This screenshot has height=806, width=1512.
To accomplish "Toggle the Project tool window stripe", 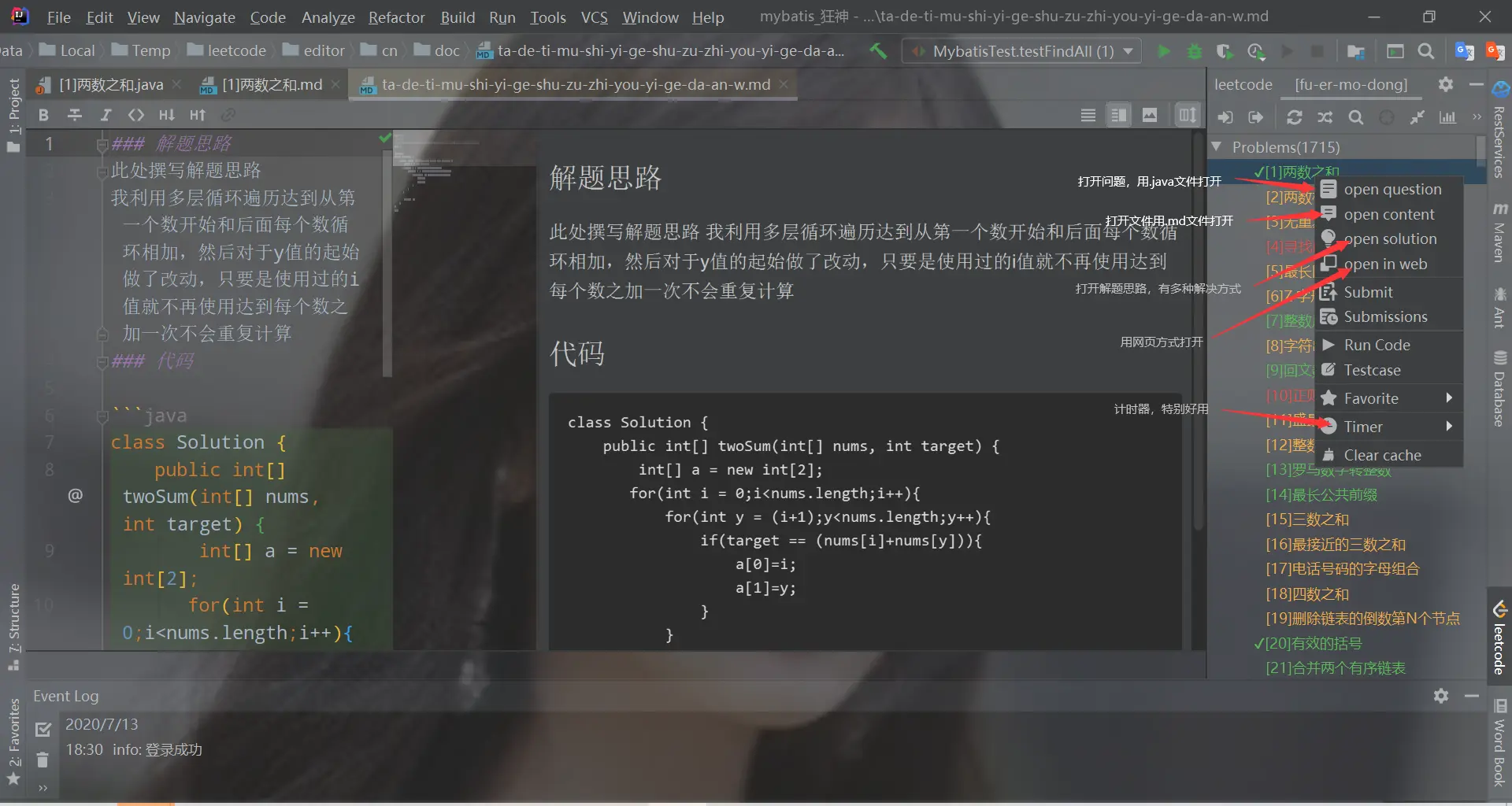I will tap(13, 114).
